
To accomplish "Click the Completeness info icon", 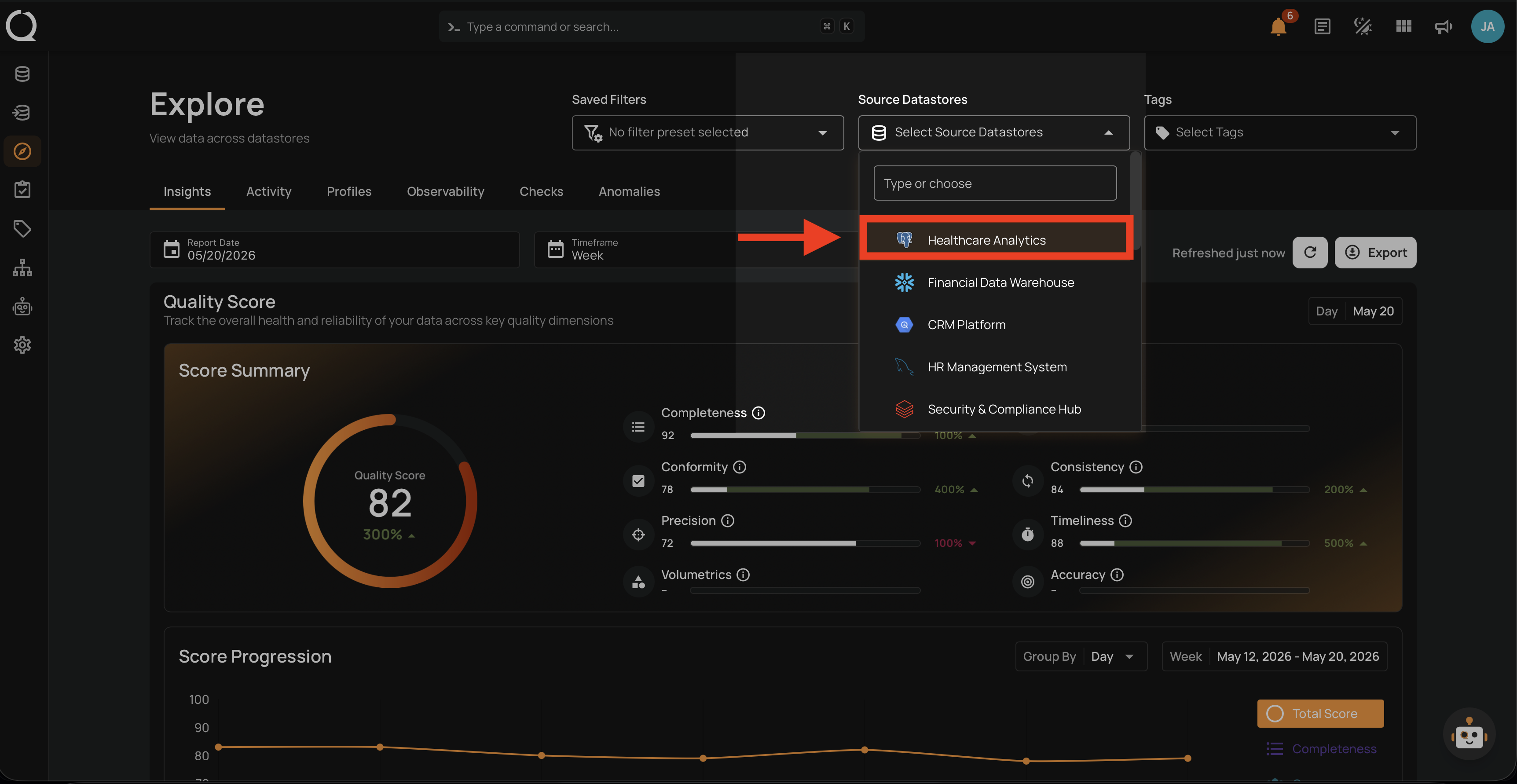I will tap(758, 413).
